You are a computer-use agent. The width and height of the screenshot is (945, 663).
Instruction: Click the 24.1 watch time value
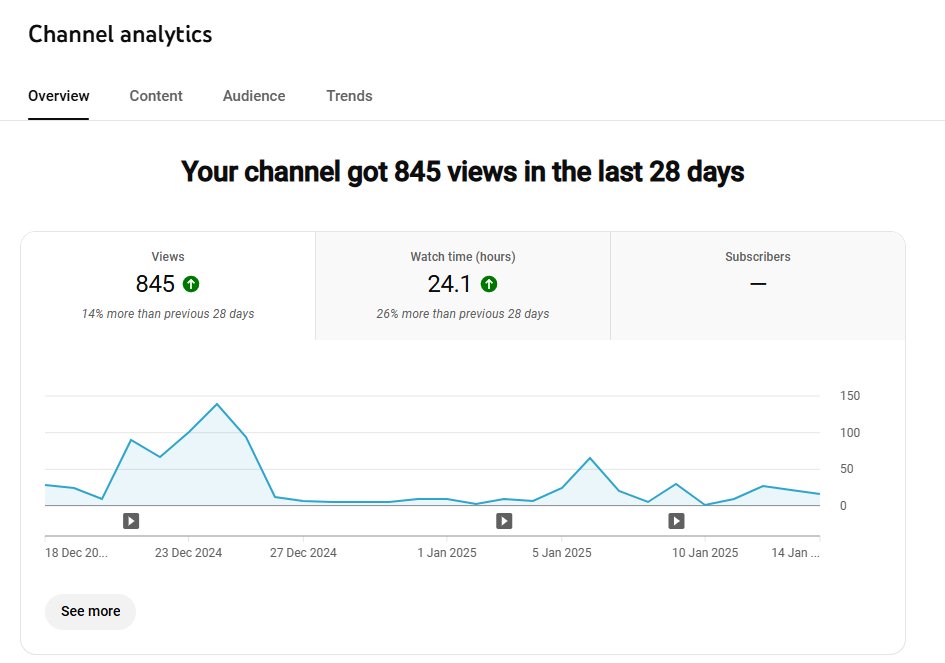tap(449, 284)
